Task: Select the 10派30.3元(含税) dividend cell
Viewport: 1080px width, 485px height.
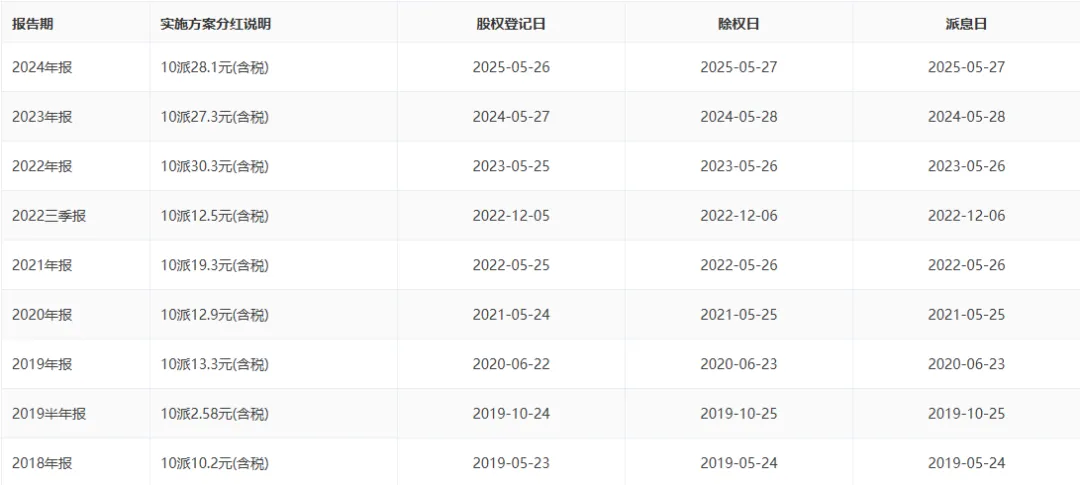Action: click(x=215, y=166)
